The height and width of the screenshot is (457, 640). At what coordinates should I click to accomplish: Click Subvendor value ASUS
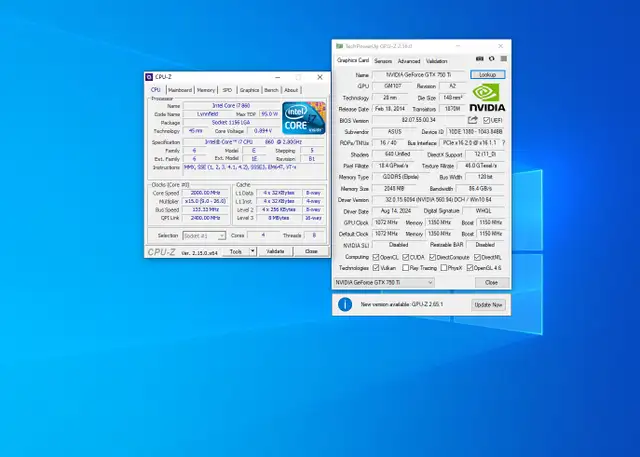click(394, 132)
